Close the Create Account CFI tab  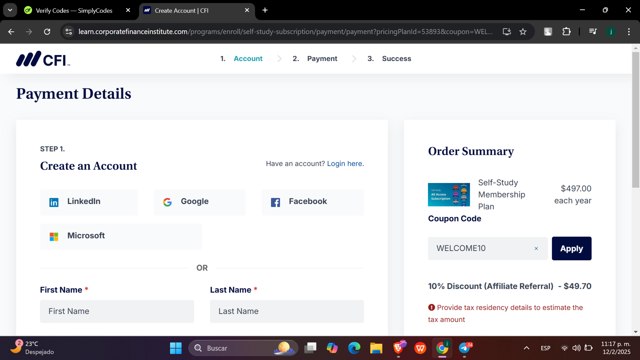247,11
